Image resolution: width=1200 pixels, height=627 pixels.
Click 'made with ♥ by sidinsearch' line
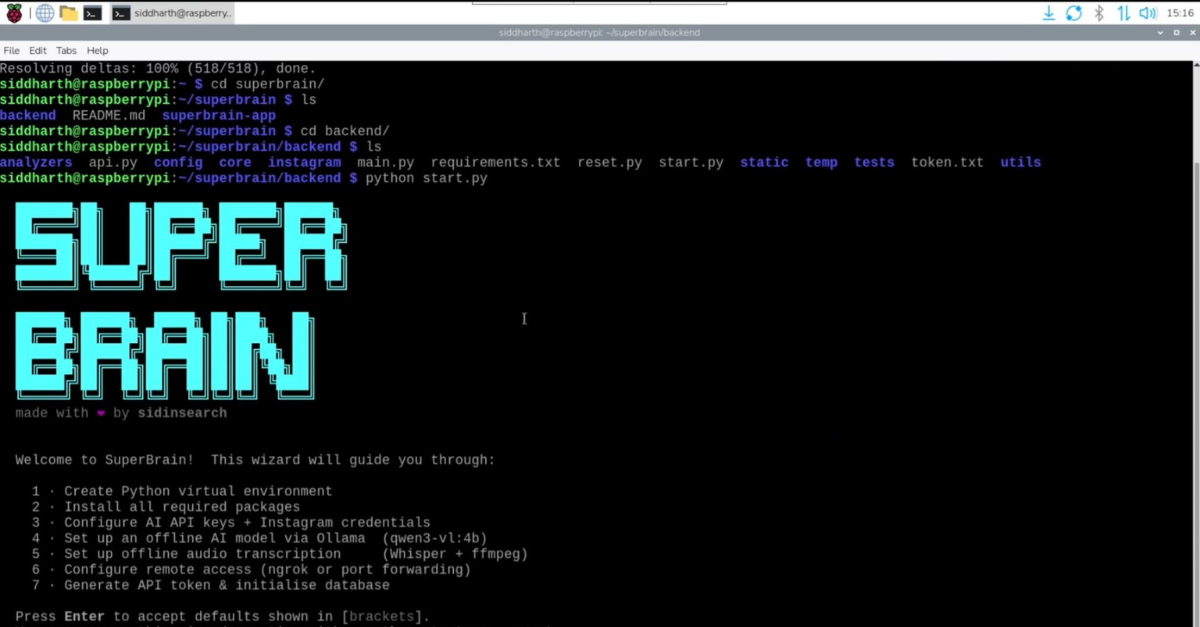pos(121,412)
